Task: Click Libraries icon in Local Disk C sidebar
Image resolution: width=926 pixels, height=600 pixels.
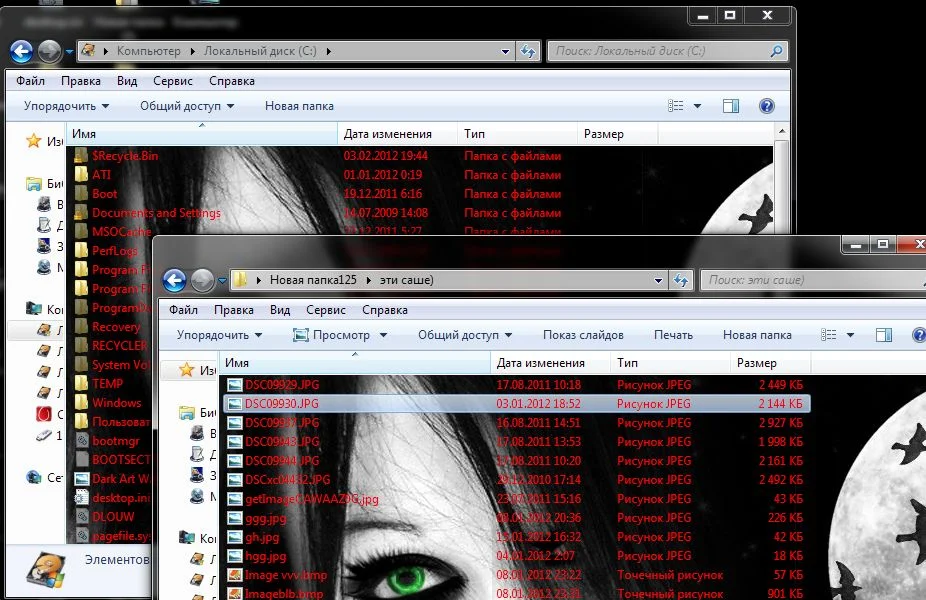Action: click(x=34, y=184)
